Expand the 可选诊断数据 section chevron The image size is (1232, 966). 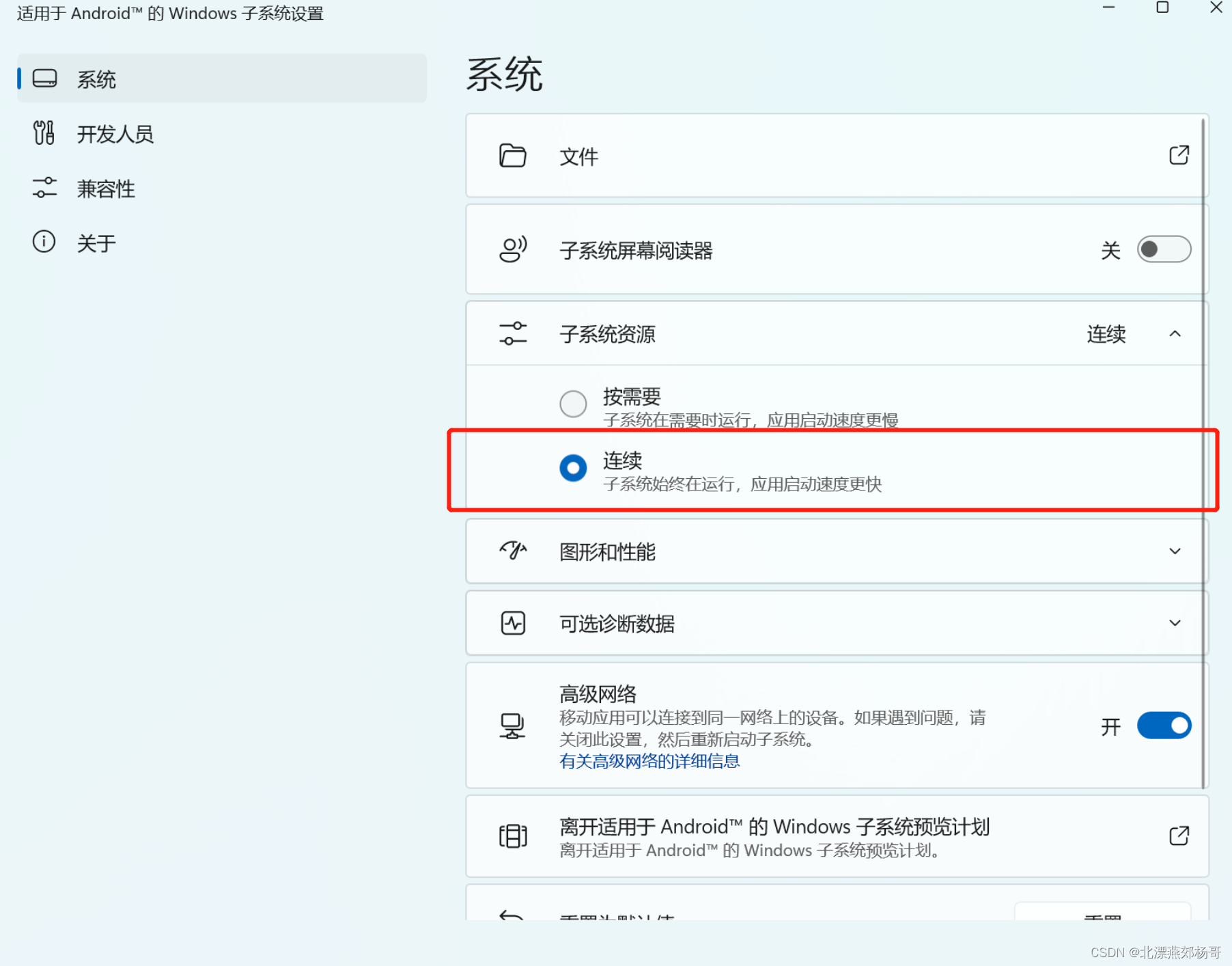(1175, 623)
